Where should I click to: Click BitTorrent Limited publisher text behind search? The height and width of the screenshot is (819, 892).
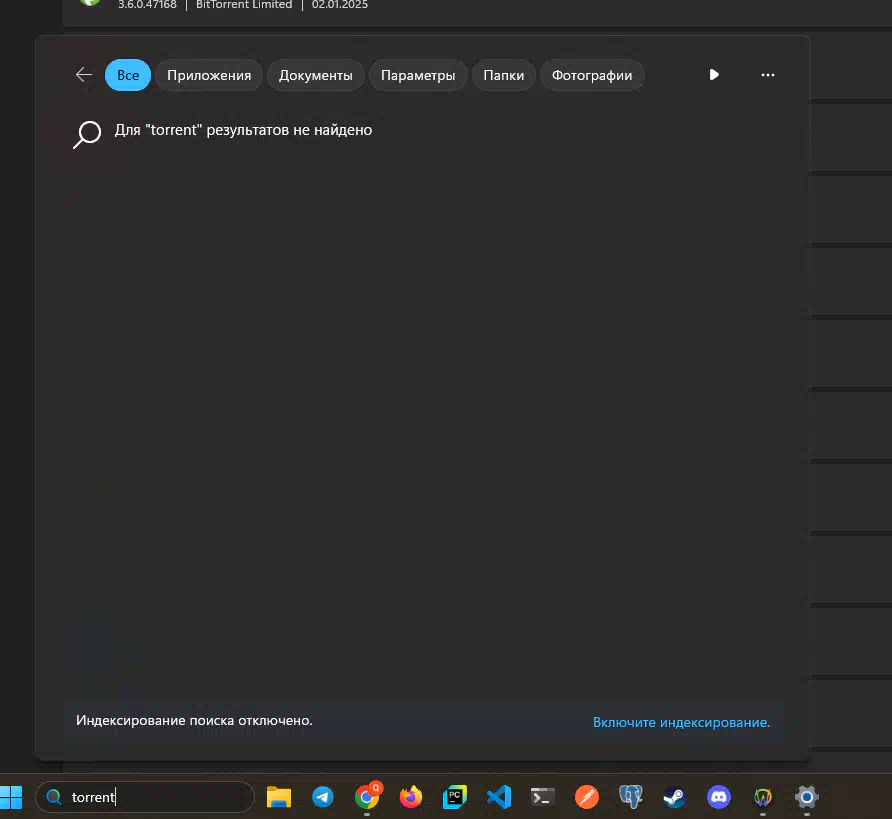(244, 5)
